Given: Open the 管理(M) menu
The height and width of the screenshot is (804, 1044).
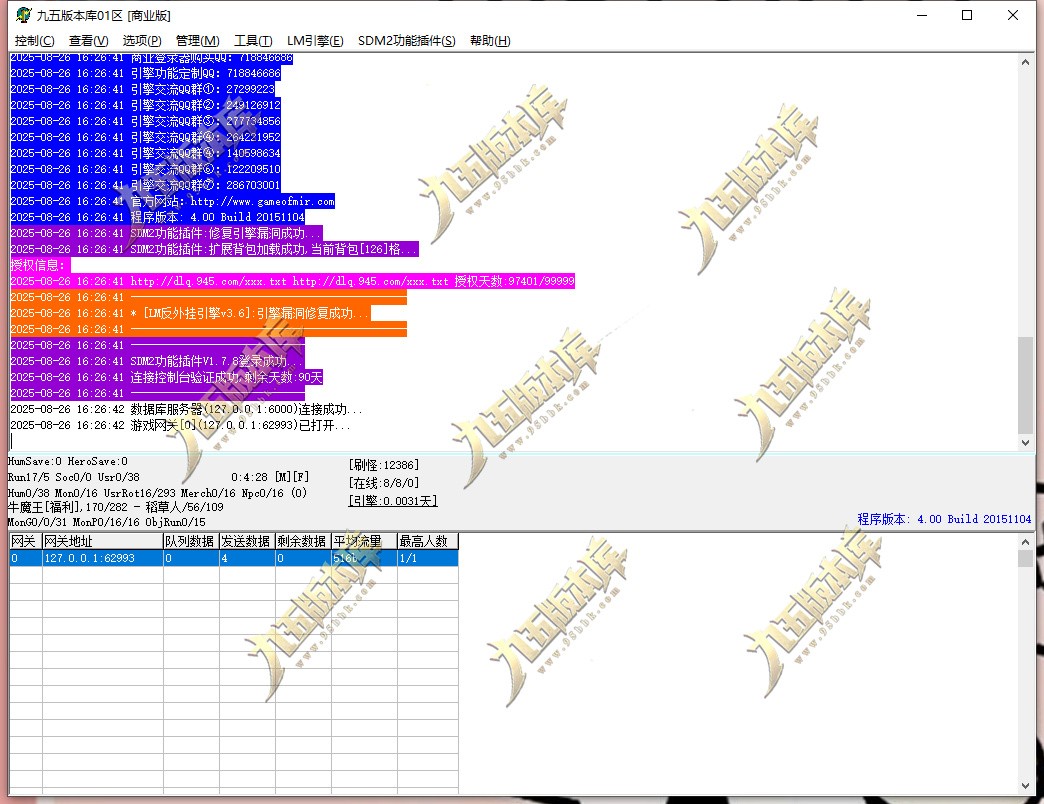Looking at the screenshot, I should click(x=198, y=41).
